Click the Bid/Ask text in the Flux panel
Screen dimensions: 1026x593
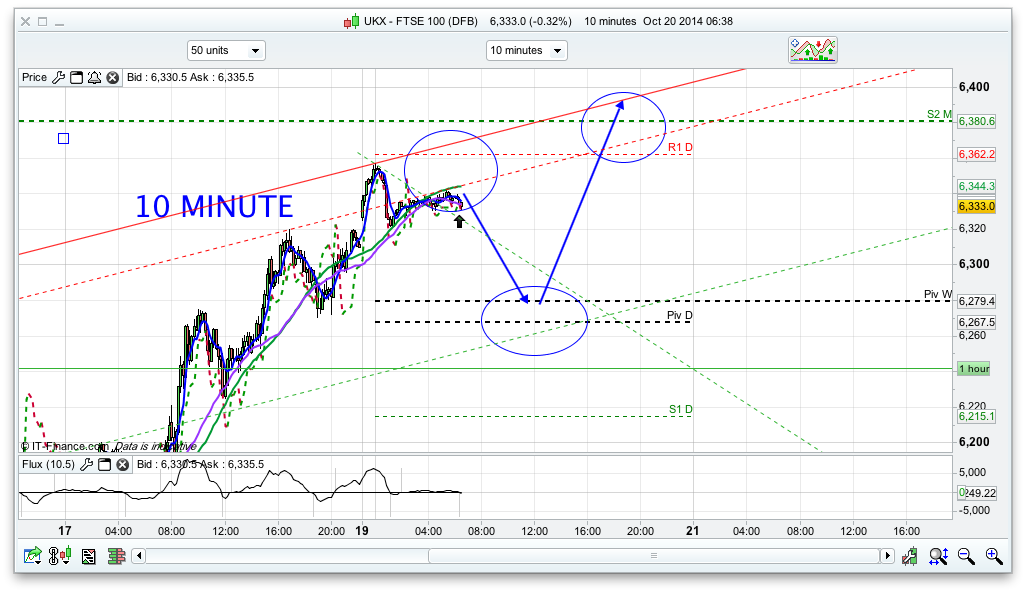pos(200,465)
